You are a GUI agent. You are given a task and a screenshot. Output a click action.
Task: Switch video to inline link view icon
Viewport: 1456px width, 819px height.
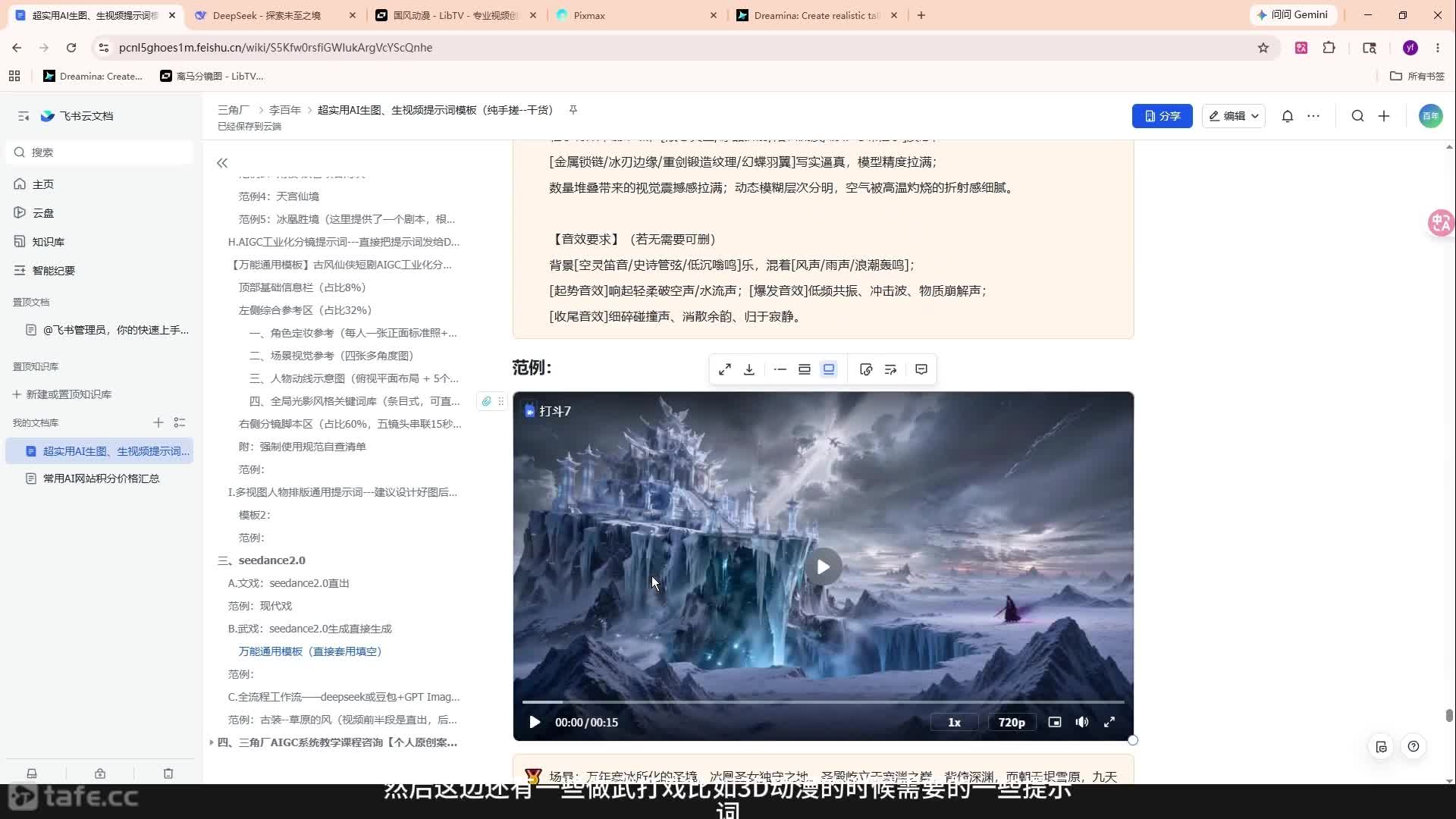pyautogui.click(x=780, y=369)
